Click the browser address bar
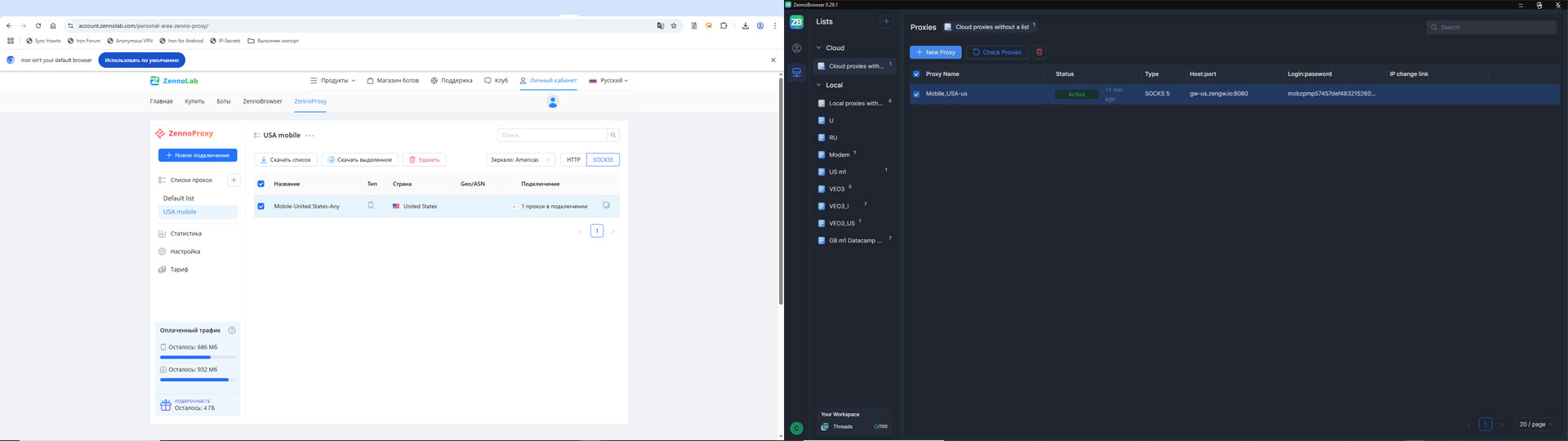 [359, 26]
